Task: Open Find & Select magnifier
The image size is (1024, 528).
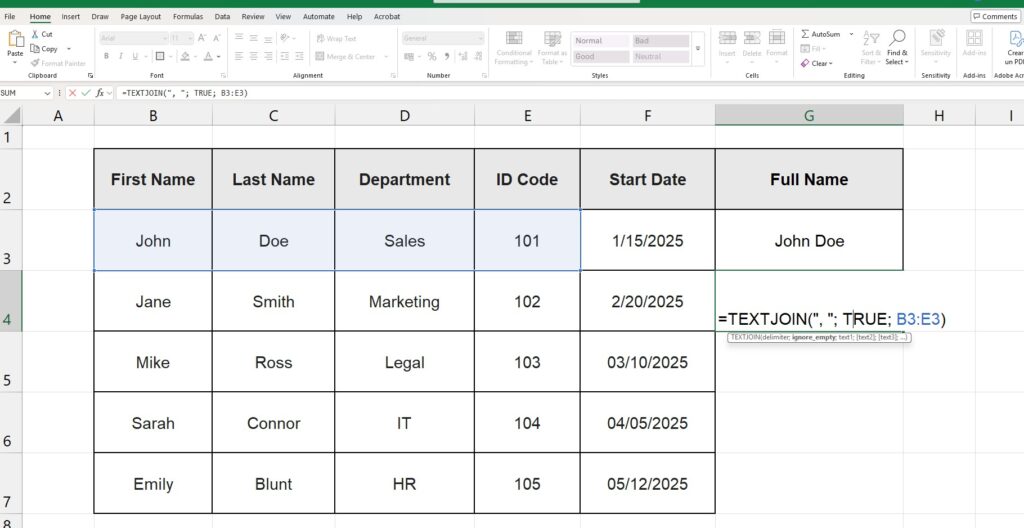Action: pyautogui.click(x=897, y=48)
